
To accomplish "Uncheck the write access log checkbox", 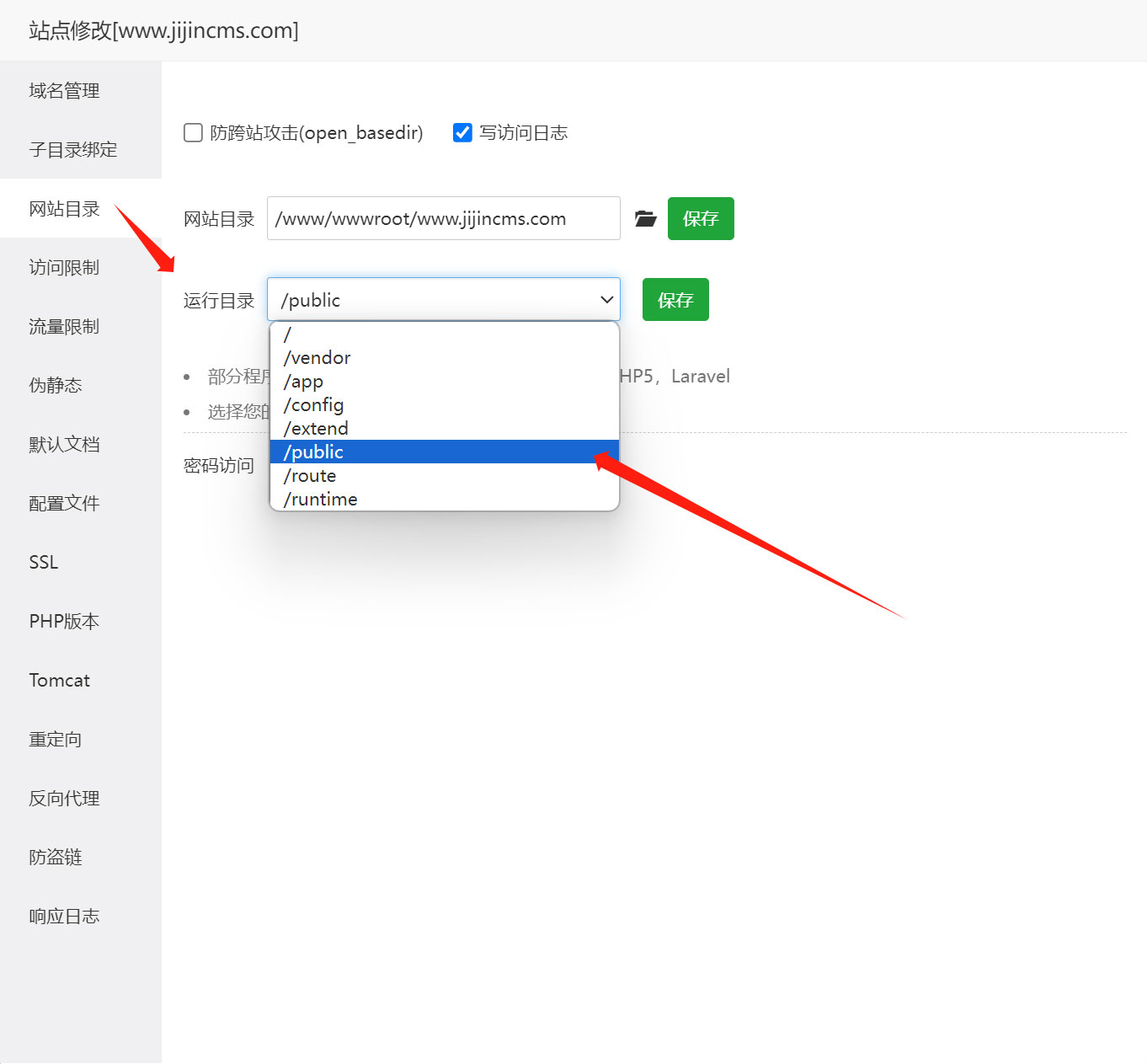I will click(462, 133).
